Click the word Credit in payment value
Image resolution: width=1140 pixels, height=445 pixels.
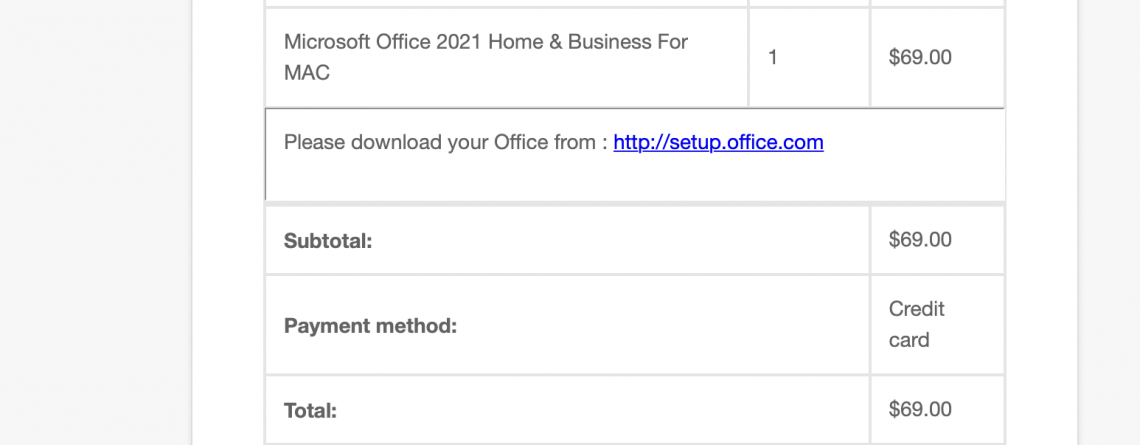[x=916, y=309]
